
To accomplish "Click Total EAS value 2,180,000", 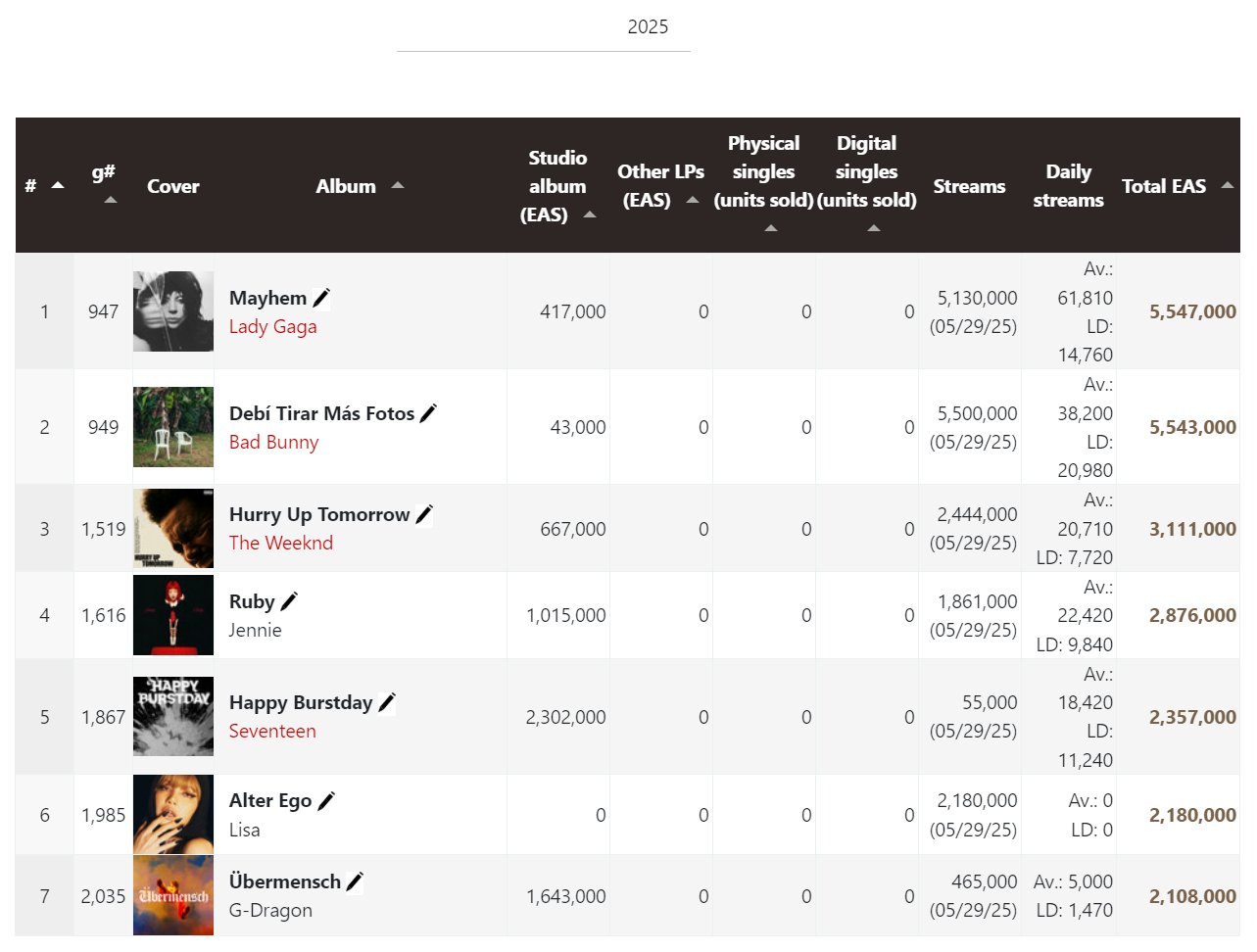I will coord(1192,815).
